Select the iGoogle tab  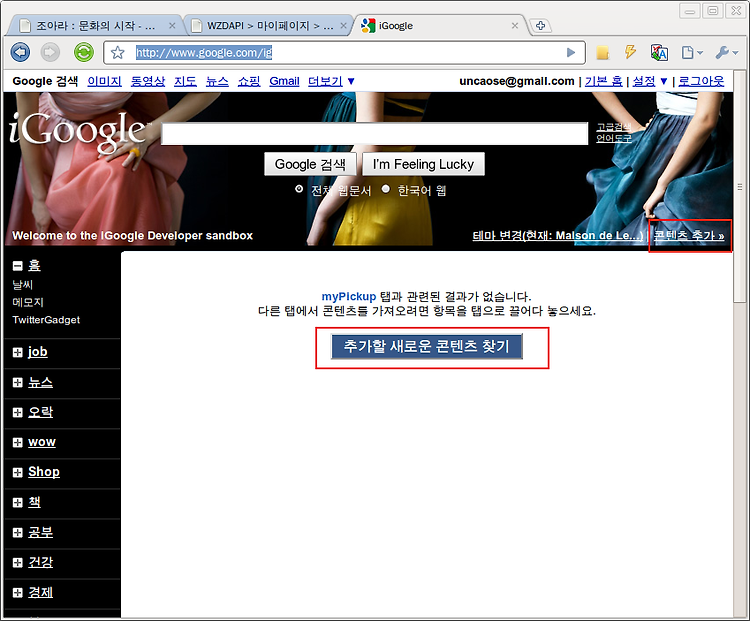tap(440, 26)
